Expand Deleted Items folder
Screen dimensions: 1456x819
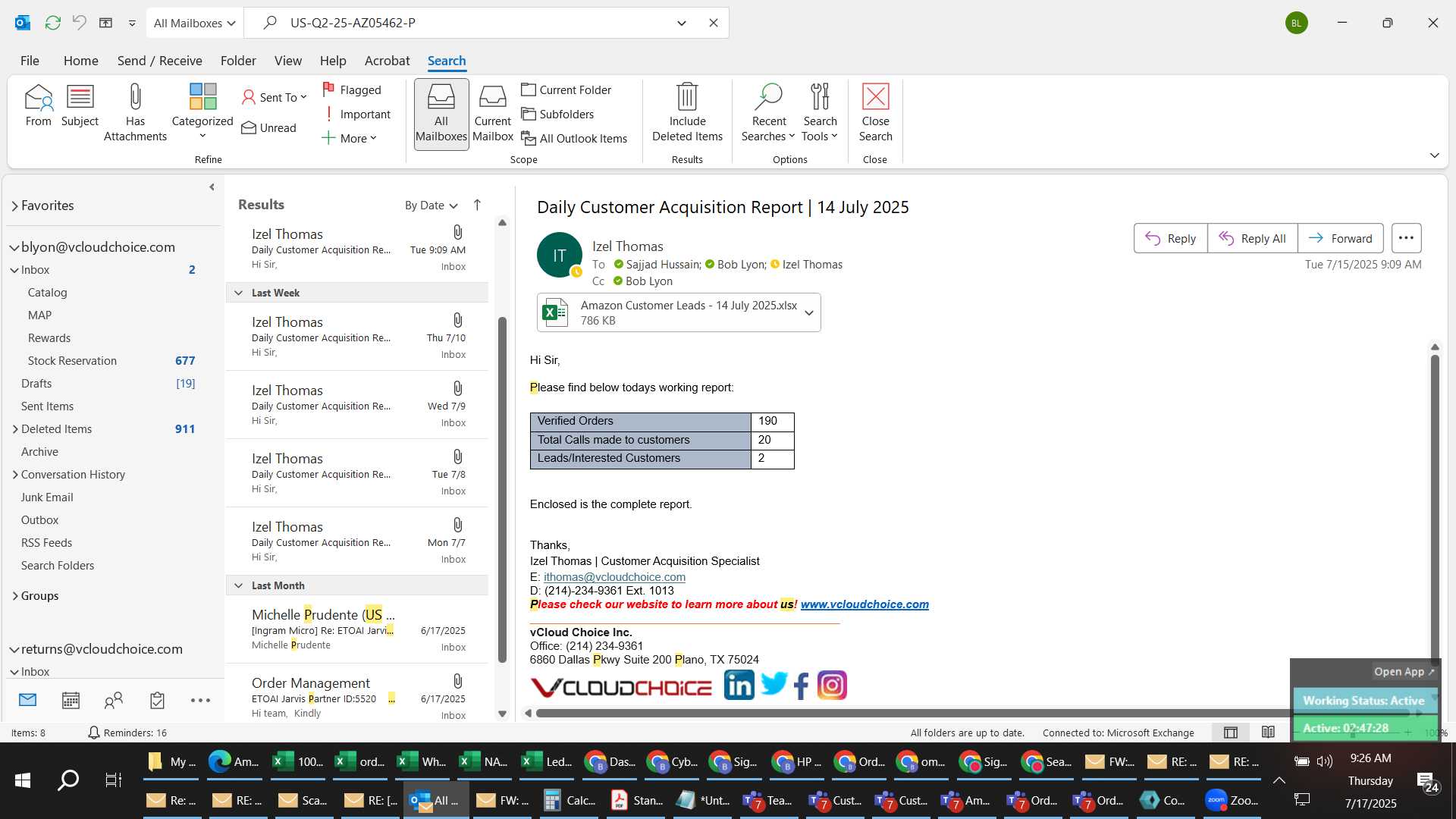pos(15,429)
